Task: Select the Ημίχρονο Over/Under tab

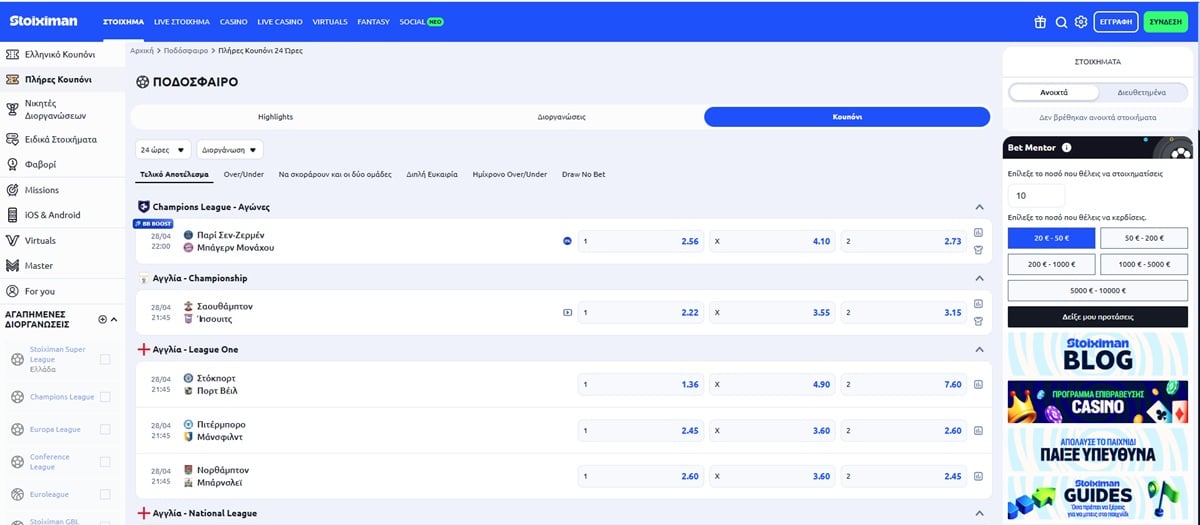Action: coord(510,174)
